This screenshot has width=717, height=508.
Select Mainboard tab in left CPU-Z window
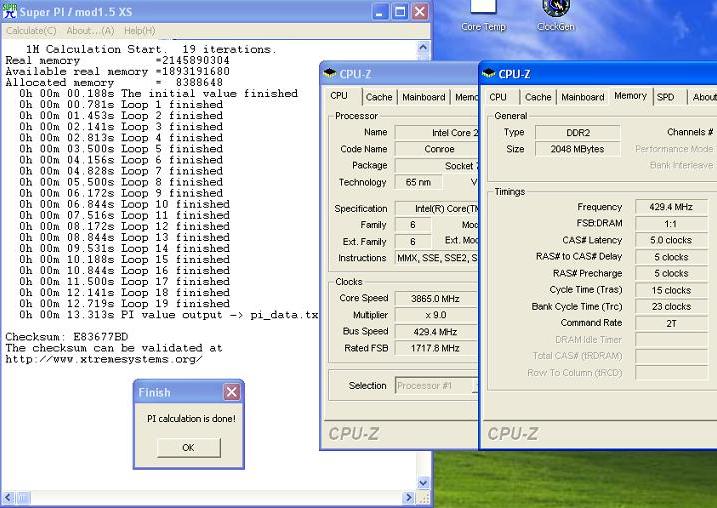(423, 97)
